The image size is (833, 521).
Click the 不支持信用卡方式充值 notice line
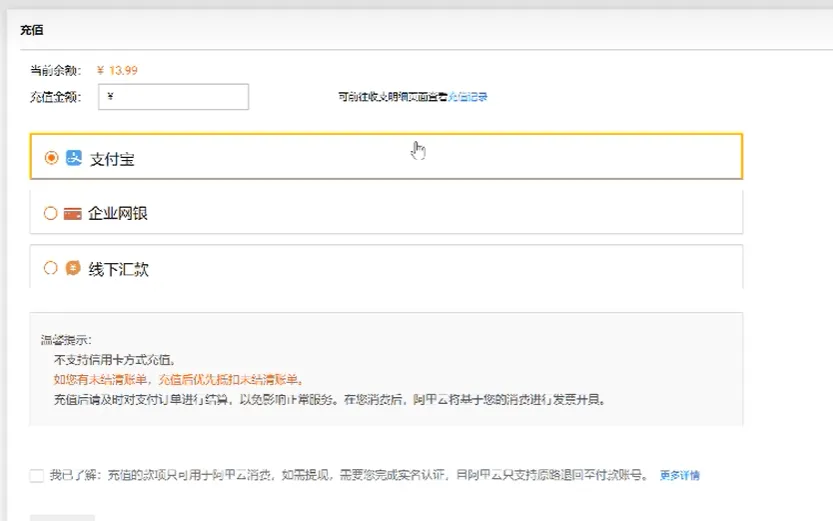pyautogui.click(x=115, y=360)
